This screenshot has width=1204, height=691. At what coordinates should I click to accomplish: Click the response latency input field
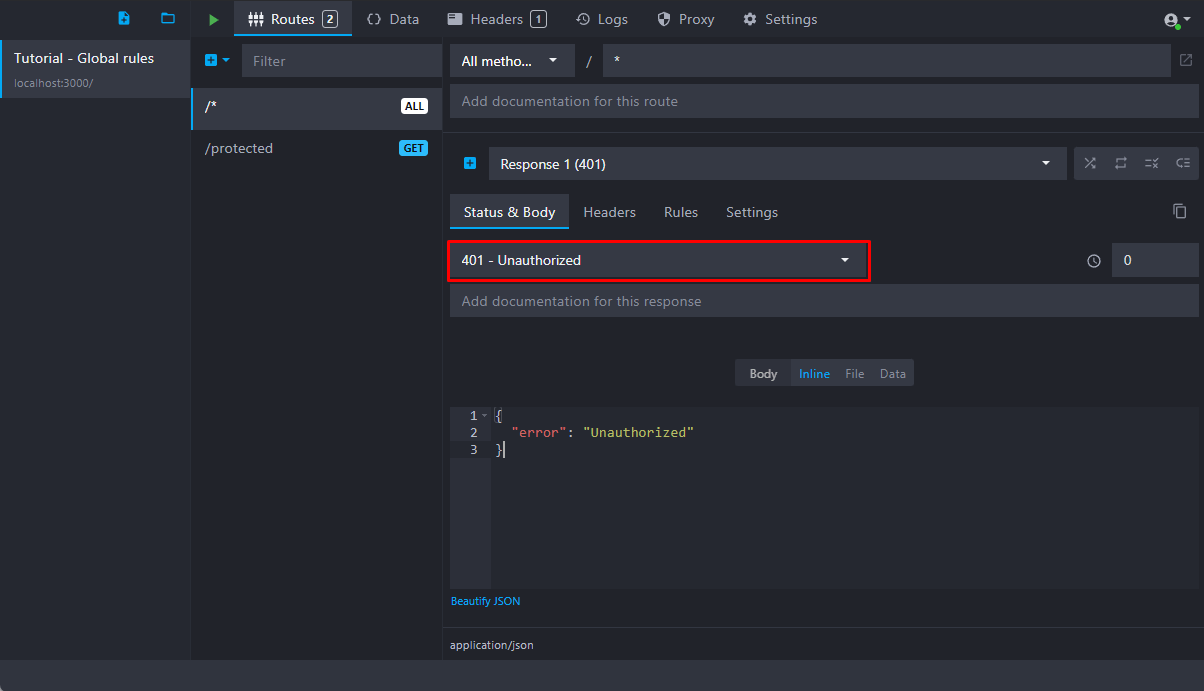[x=1155, y=260]
